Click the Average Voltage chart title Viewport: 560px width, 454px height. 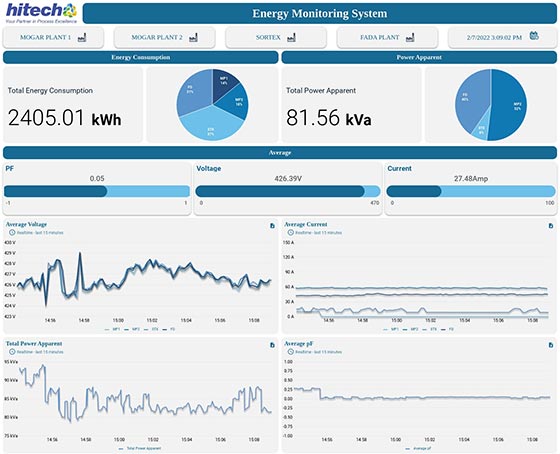(26, 224)
